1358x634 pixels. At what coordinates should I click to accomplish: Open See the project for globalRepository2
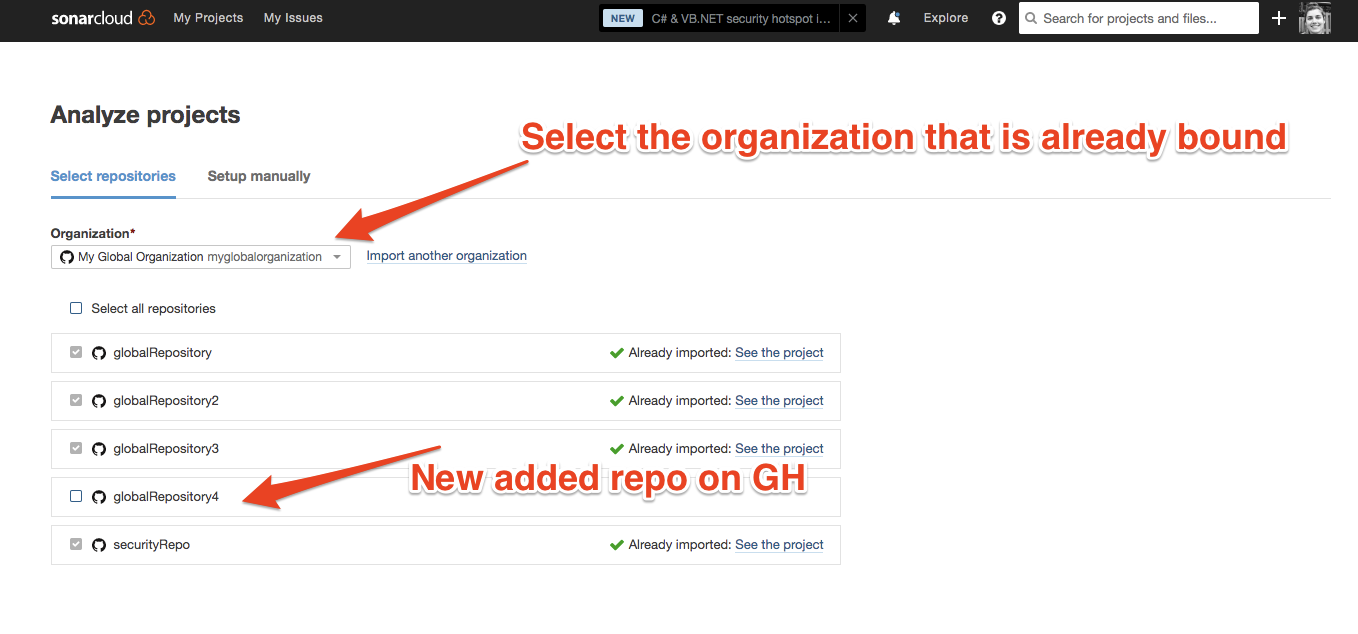tap(779, 401)
